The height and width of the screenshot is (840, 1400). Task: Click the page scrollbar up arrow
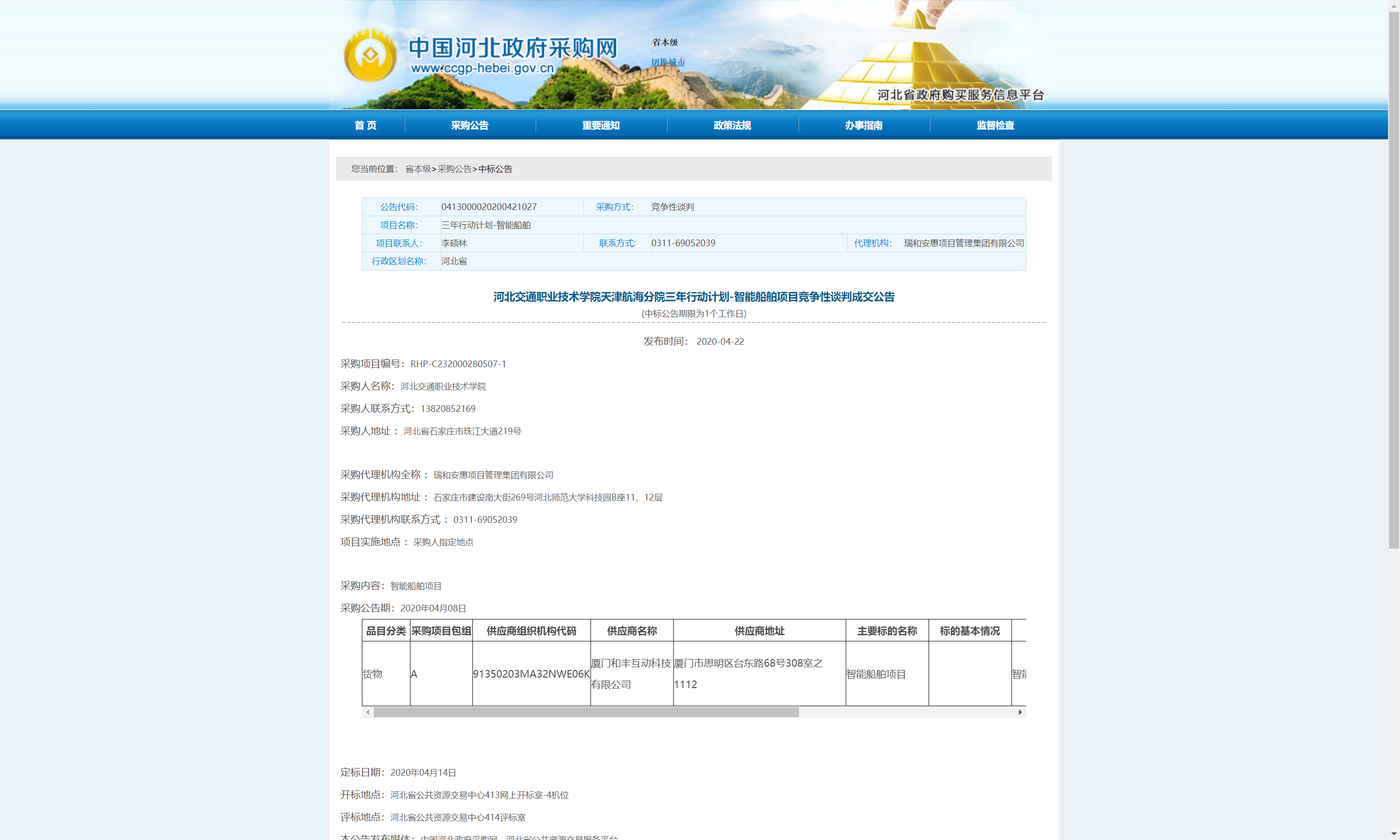[1394, 5]
